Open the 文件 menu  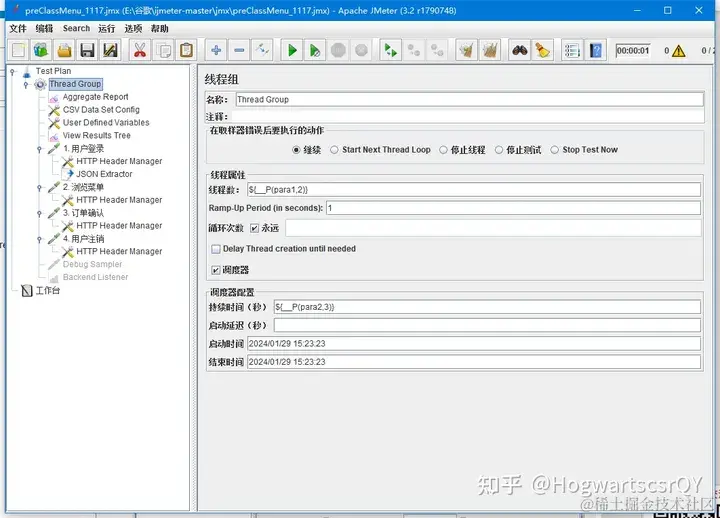[18, 28]
